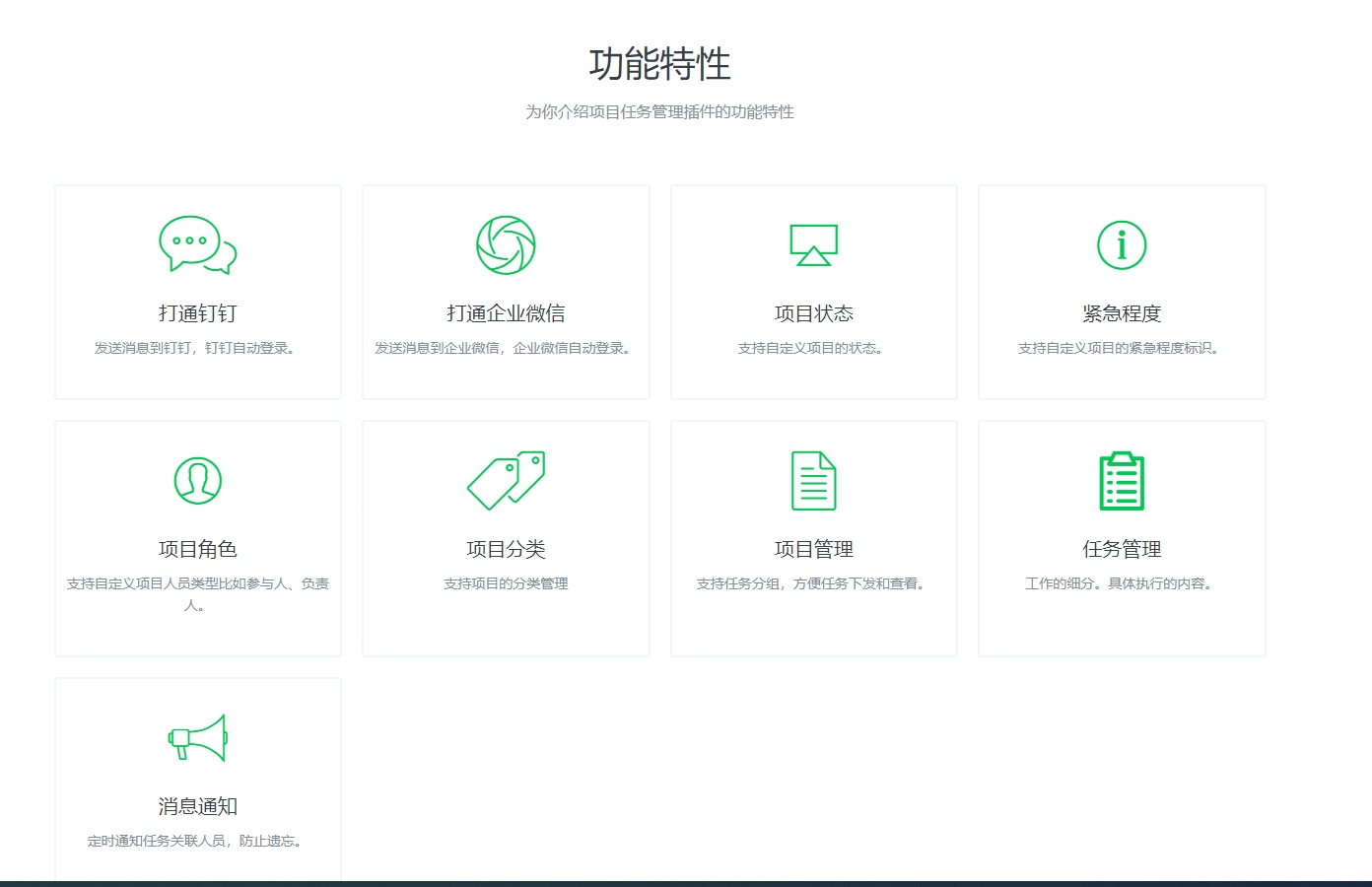This screenshot has width=1372, height=887.
Task: Click the 项目管理 feature card
Action: click(x=813, y=538)
